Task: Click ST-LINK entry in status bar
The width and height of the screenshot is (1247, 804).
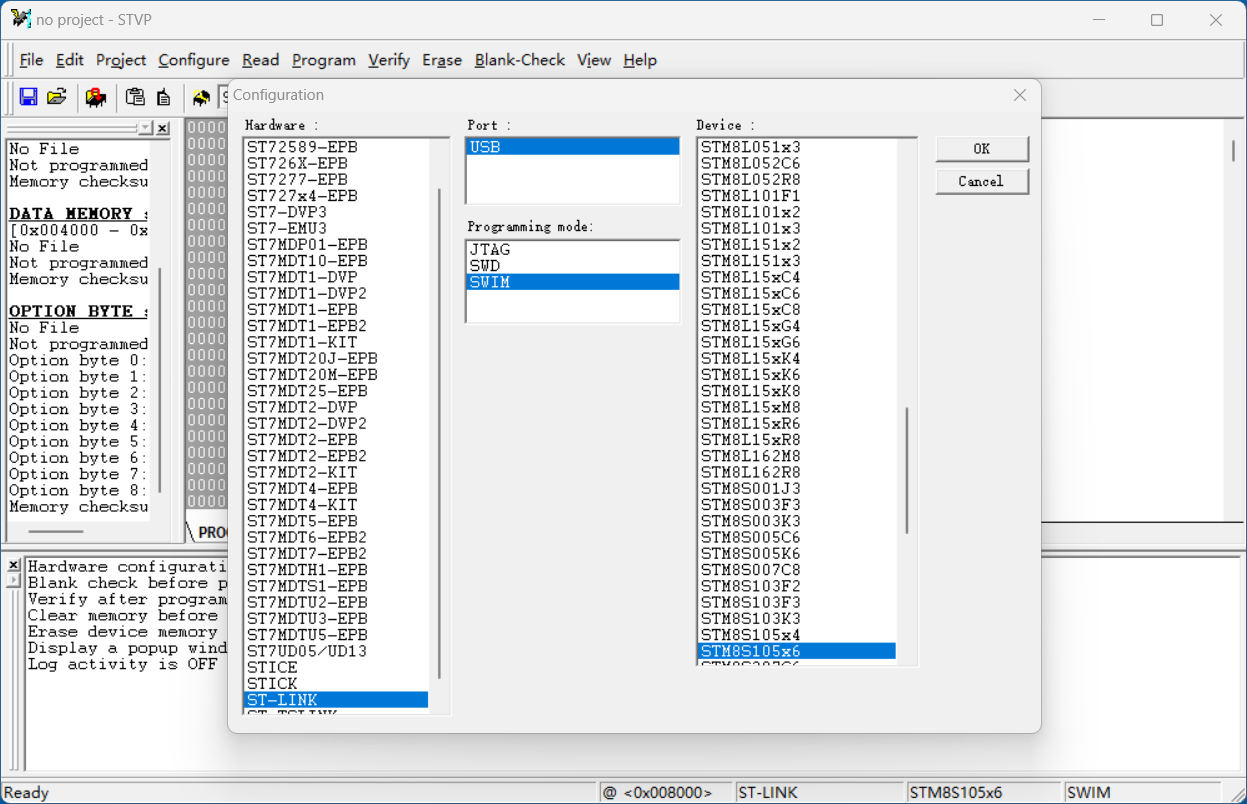Action: (x=819, y=793)
